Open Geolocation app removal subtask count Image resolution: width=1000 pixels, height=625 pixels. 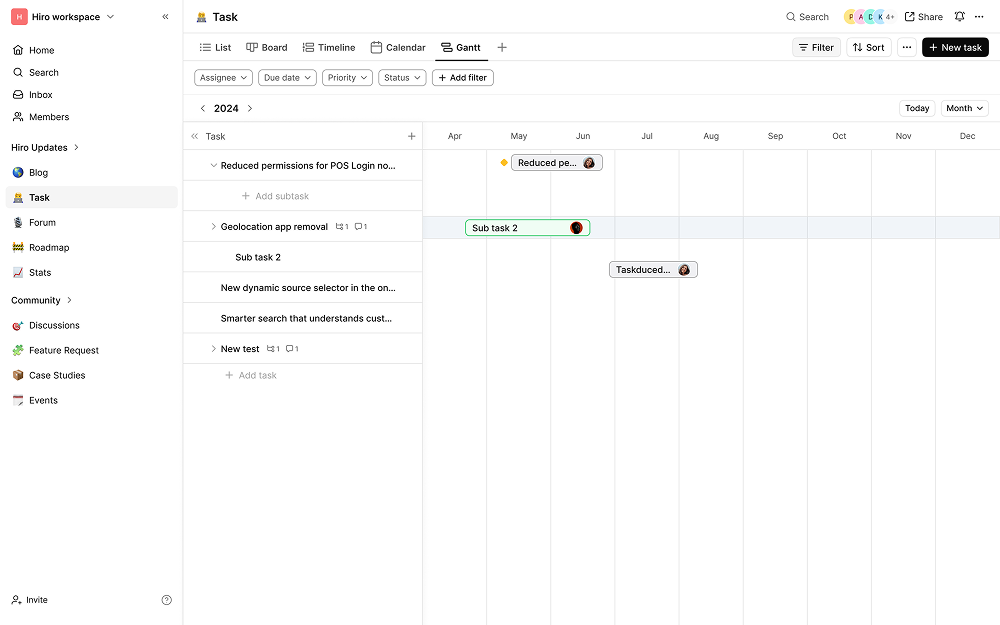tap(342, 227)
